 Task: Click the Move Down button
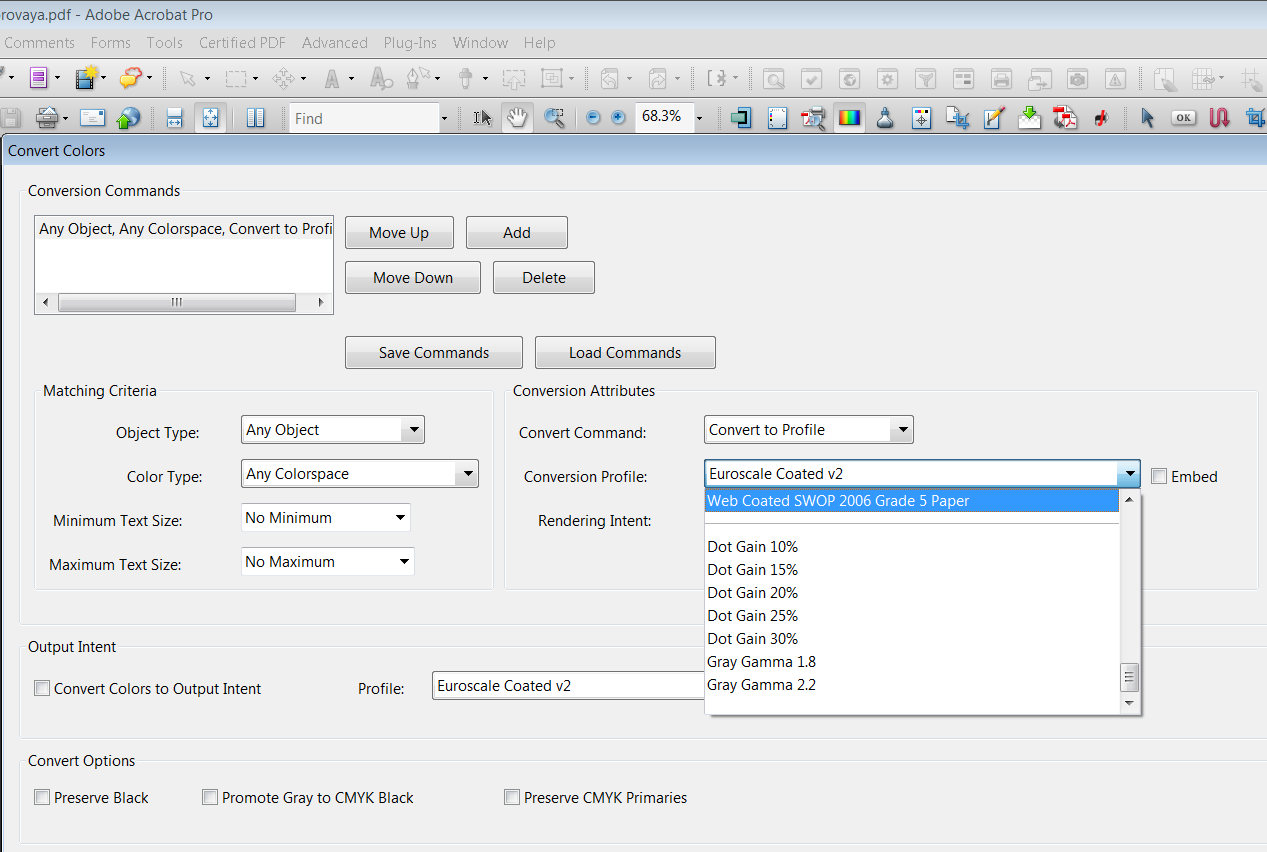(413, 278)
